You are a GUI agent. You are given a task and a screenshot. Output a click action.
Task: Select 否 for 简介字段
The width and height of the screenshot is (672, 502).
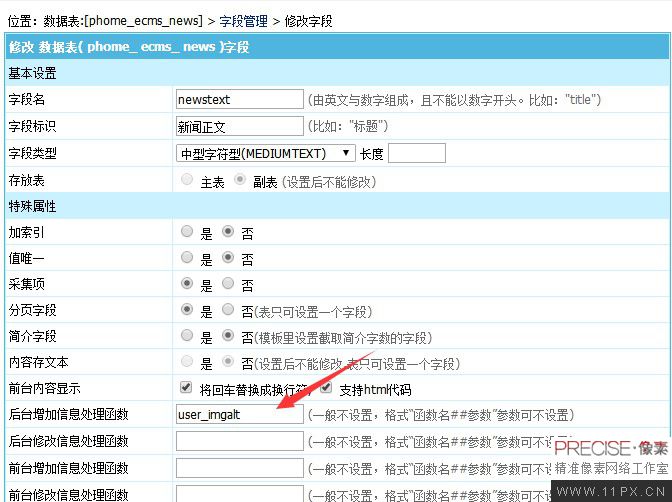228,336
